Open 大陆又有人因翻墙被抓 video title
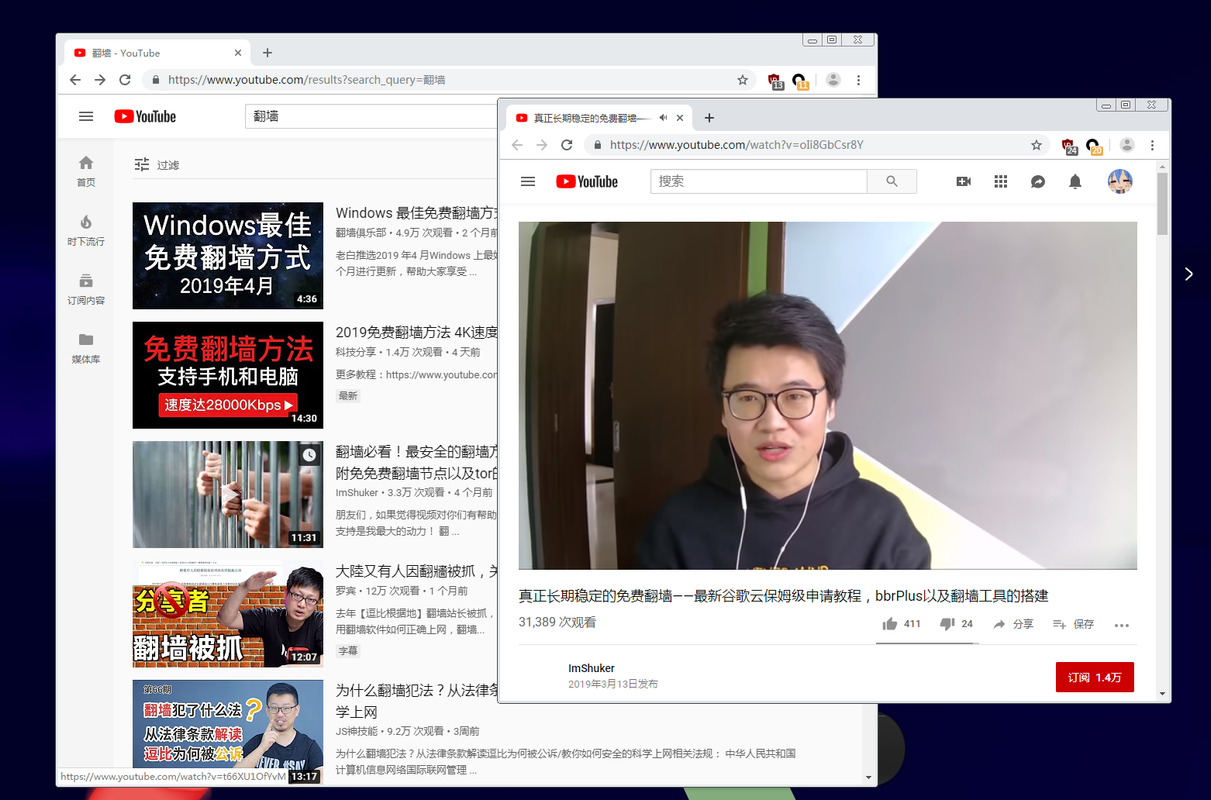 click(x=416, y=571)
